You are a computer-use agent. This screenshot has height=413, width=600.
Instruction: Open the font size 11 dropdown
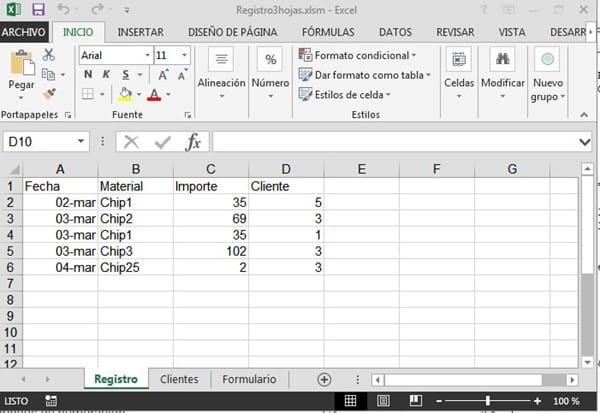tap(184, 56)
